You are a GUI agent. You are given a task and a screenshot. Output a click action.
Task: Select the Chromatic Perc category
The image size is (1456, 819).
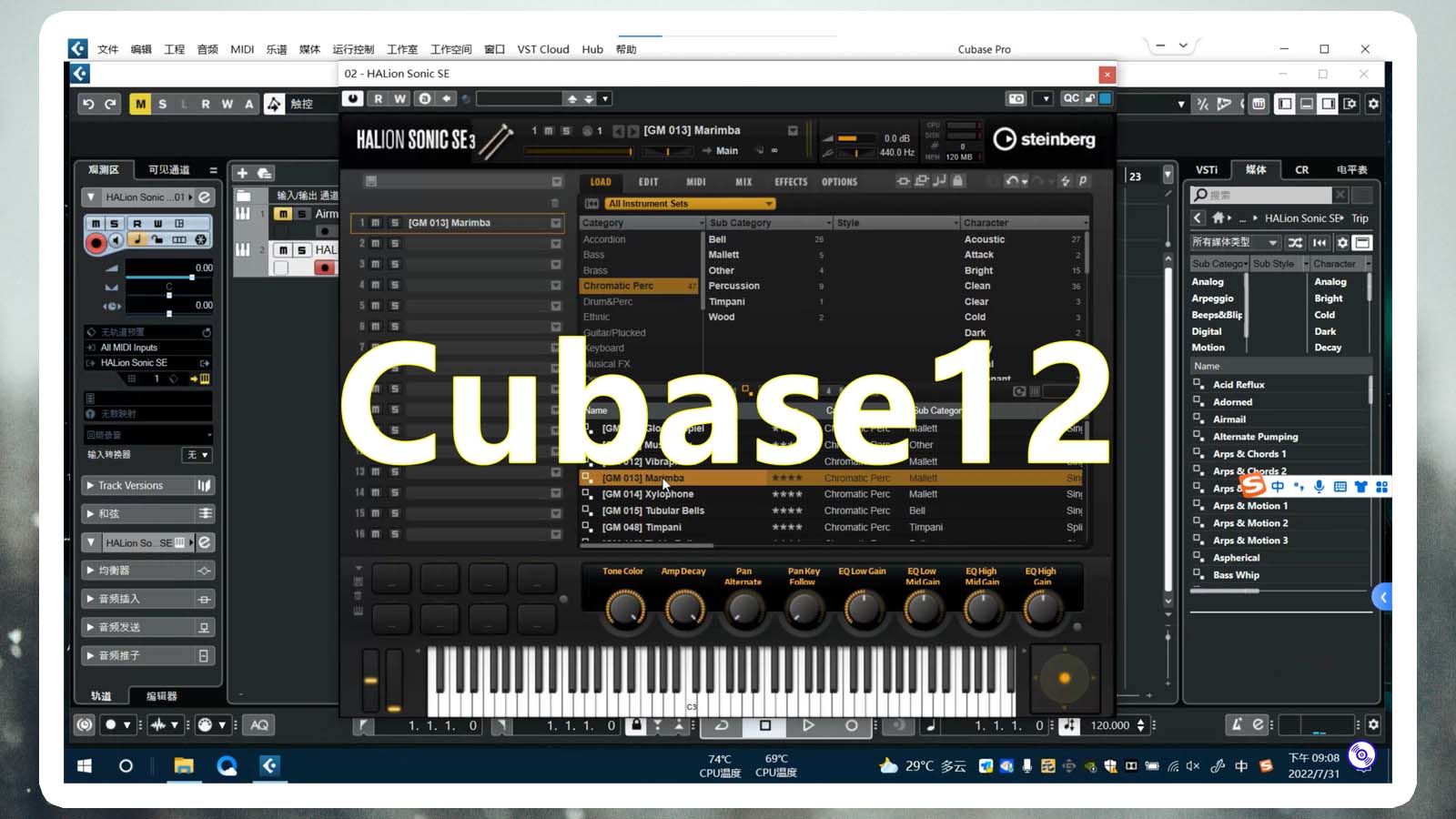[639, 286]
